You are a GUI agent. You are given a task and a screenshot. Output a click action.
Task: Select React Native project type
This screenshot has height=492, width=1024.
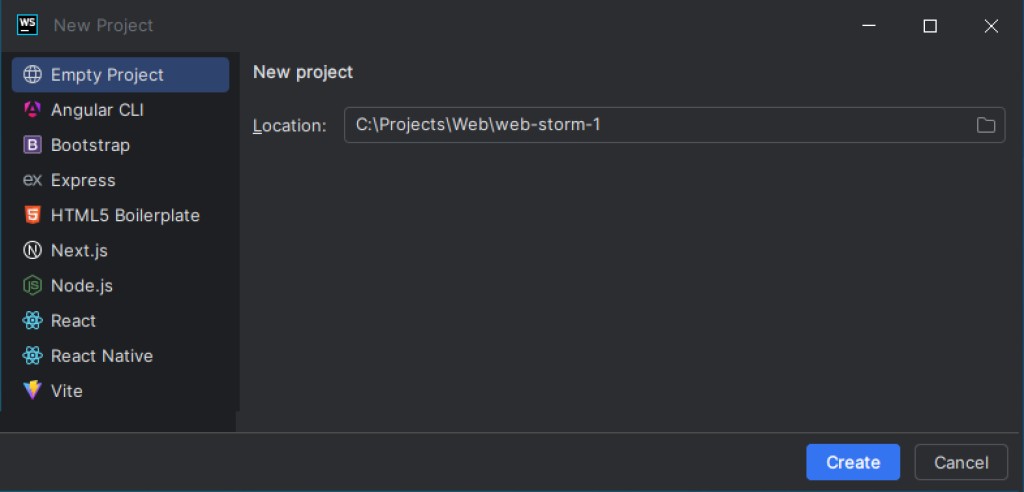[101, 356]
